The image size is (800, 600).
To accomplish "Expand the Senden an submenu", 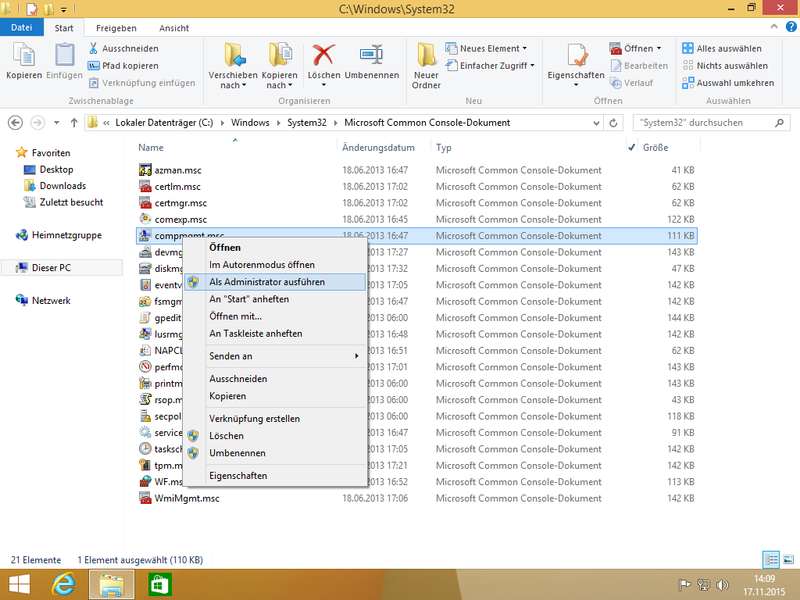I will tap(283, 356).
